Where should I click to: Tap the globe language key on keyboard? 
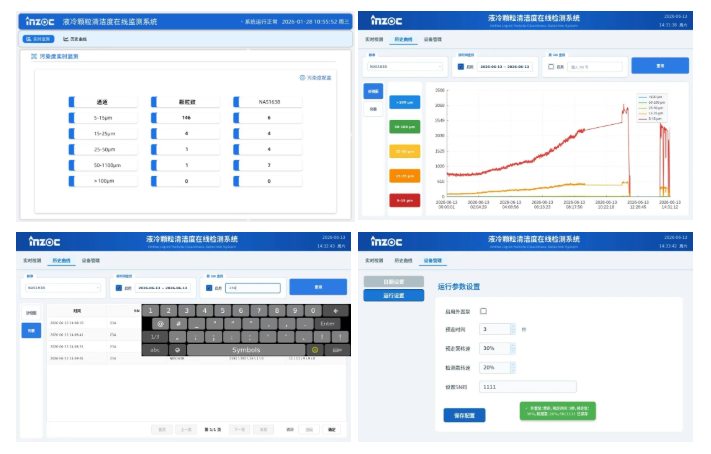[177, 350]
